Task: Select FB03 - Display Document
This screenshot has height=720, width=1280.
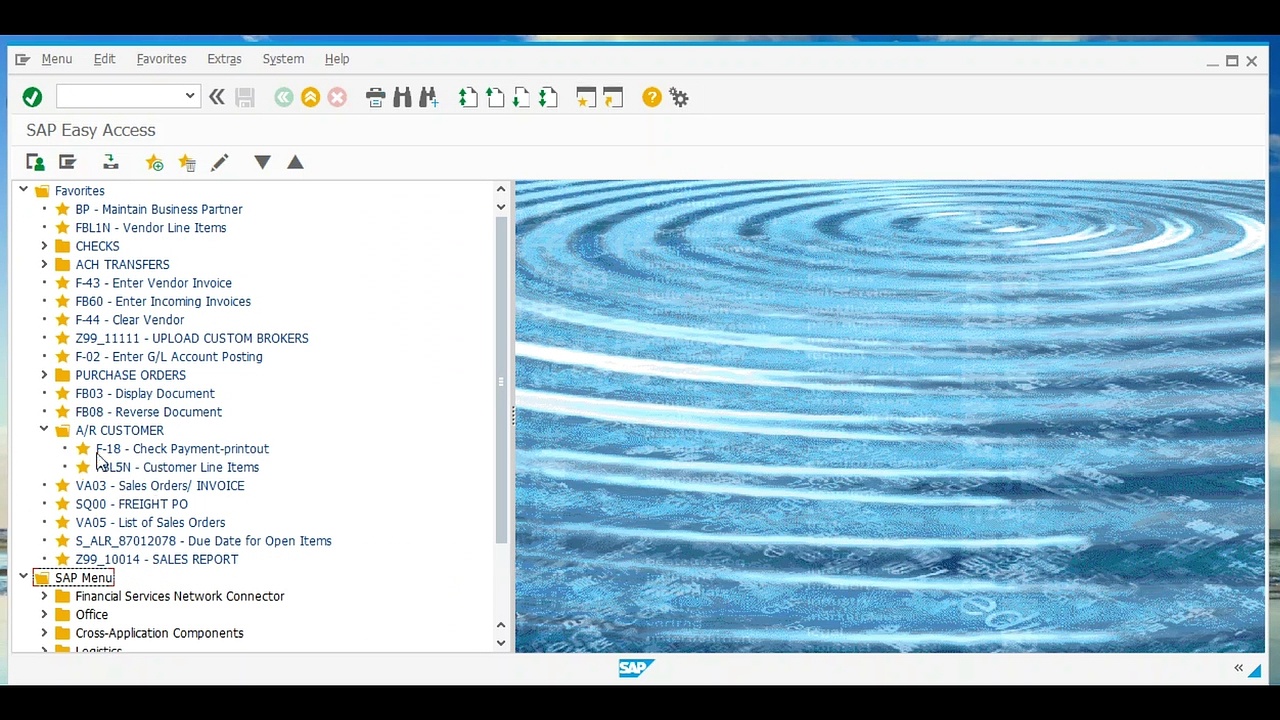Action: click(x=145, y=393)
